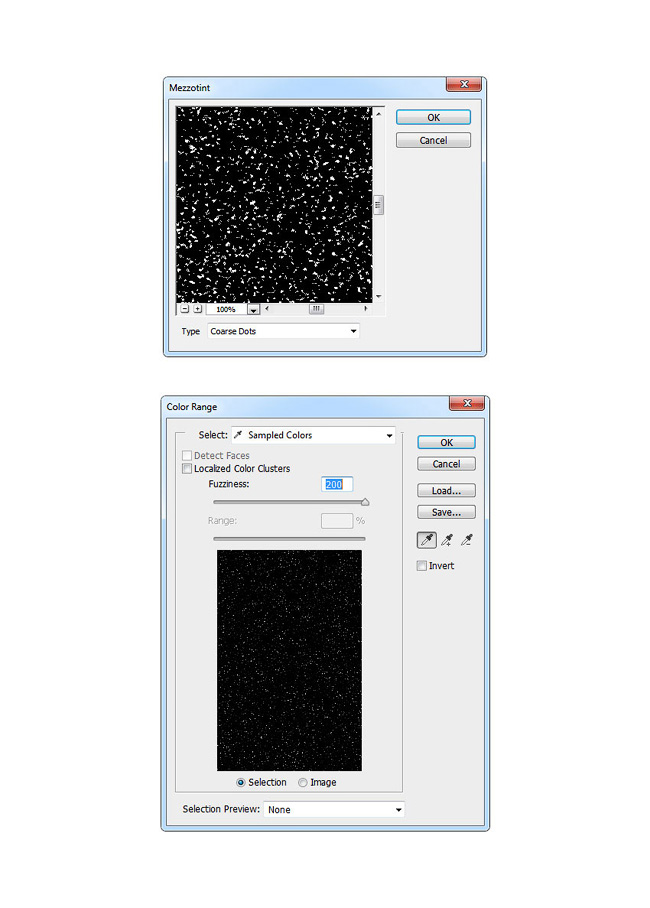Image resolution: width=650 pixels, height=908 pixels.
Task: Enable the Localized Color Clusters checkbox
Action: pos(187,468)
